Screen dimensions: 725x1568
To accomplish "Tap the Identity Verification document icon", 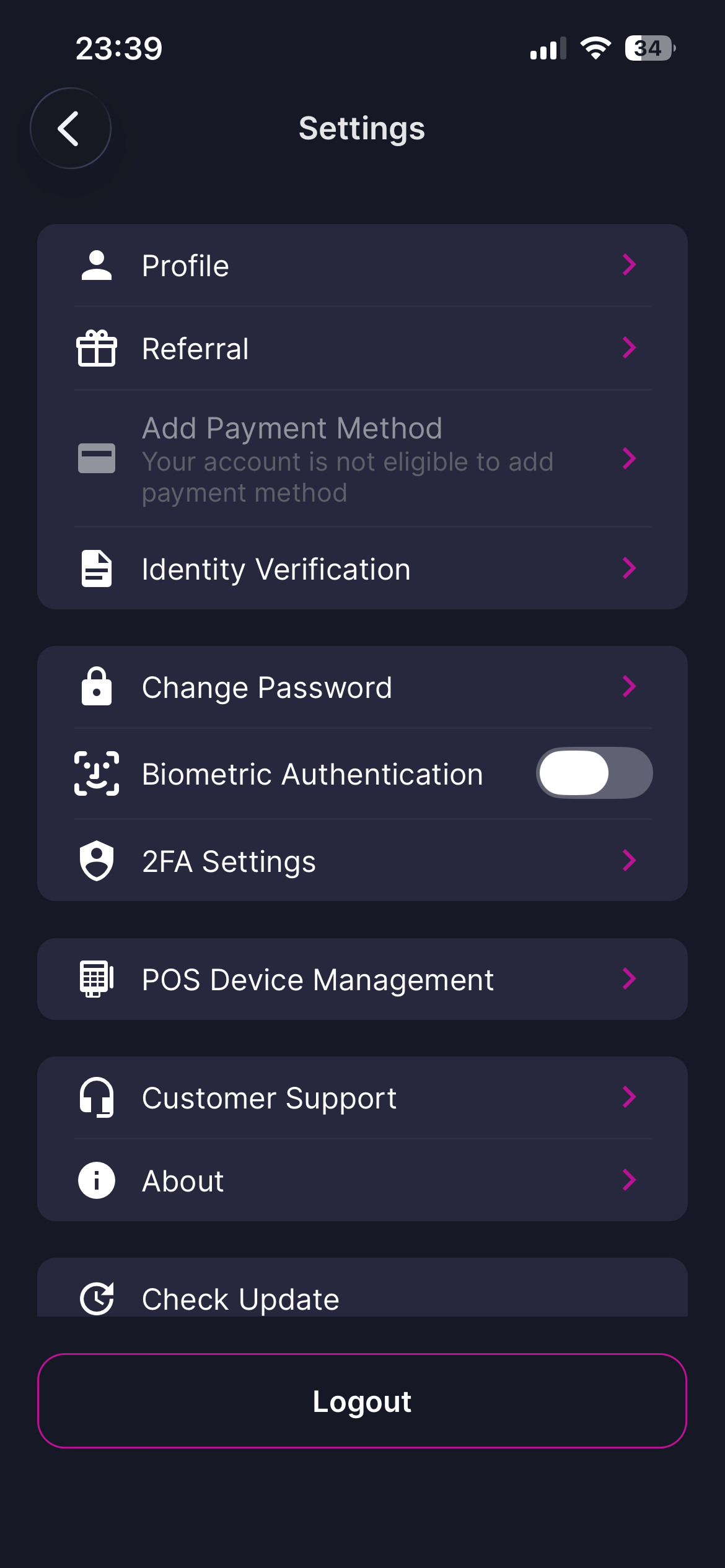I will coord(97,568).
